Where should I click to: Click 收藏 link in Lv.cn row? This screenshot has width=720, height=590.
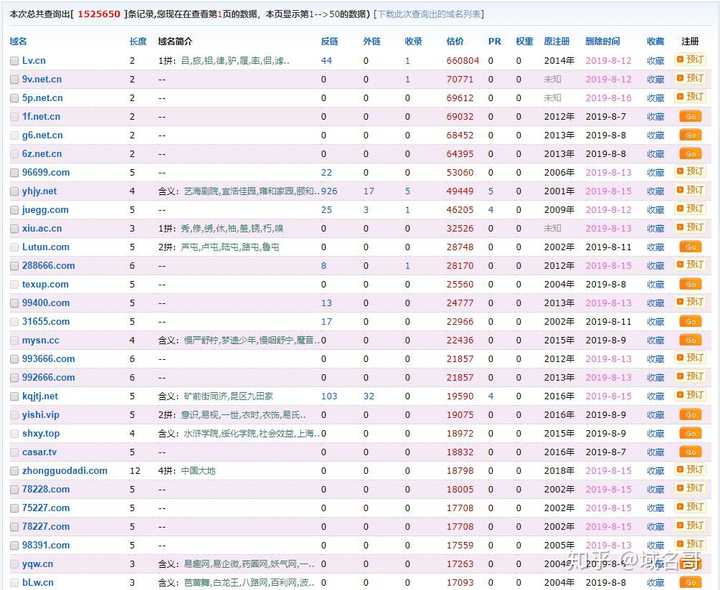coord(655,61)
